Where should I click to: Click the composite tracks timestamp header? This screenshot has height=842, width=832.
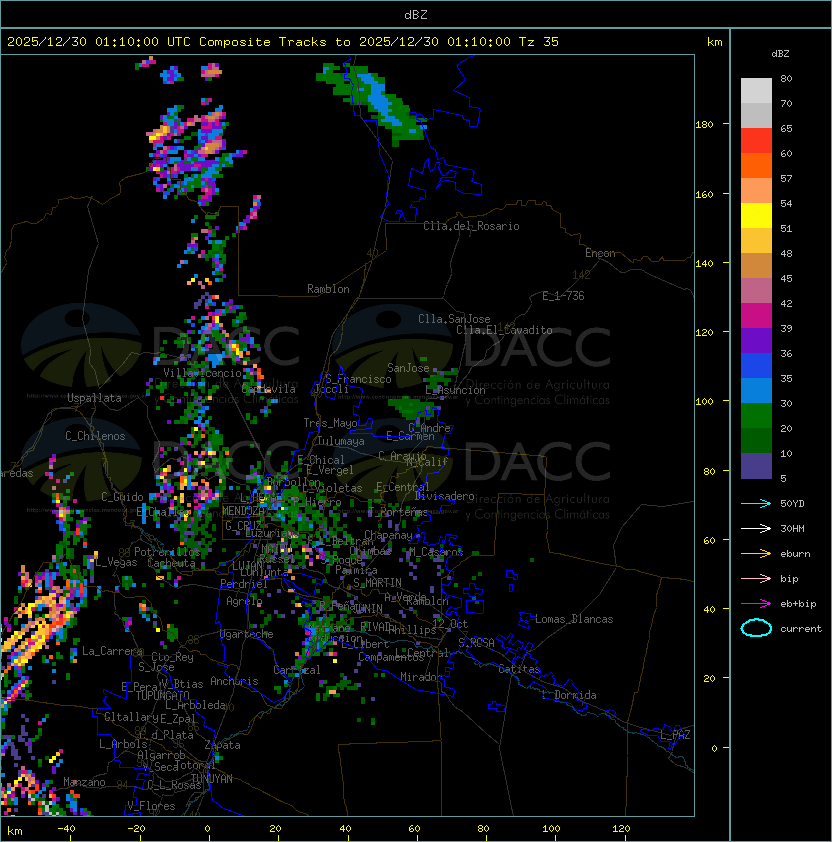(x=283, y=41)
